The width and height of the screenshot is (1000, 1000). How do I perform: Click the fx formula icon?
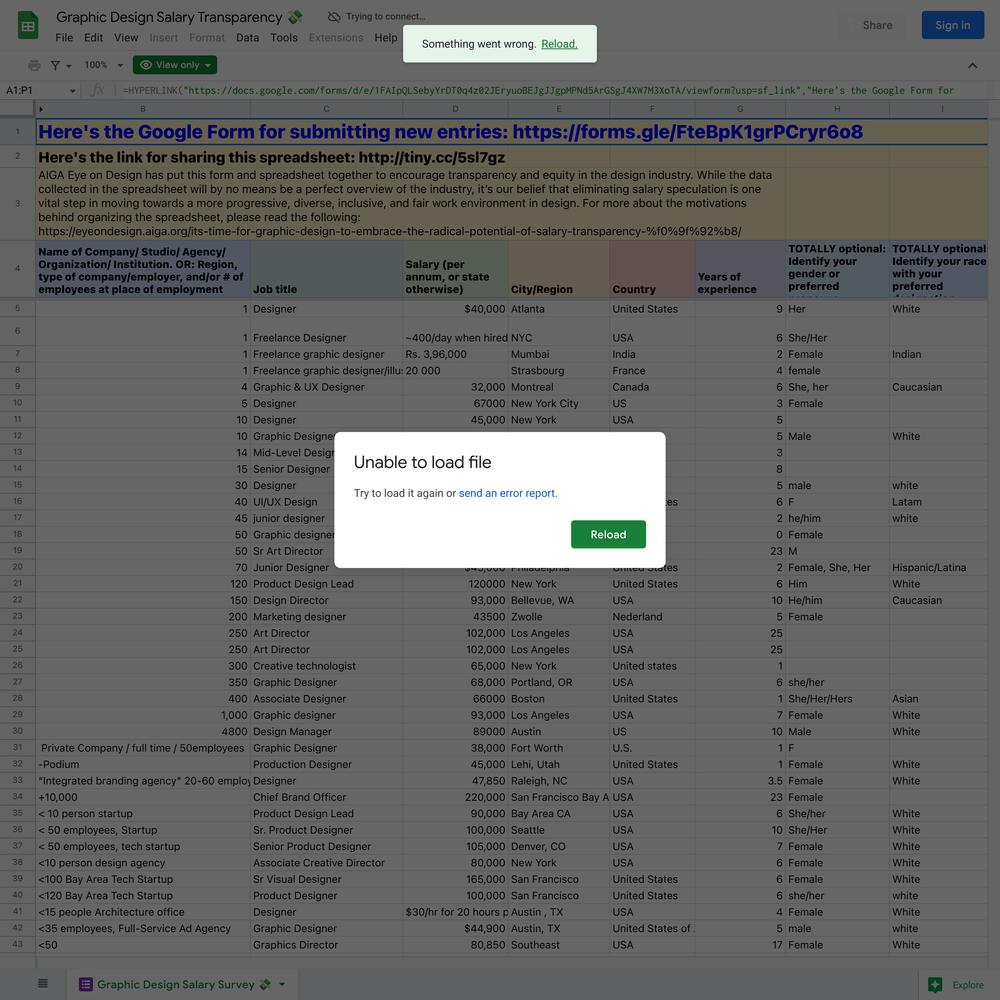click(x=97, y=90)
